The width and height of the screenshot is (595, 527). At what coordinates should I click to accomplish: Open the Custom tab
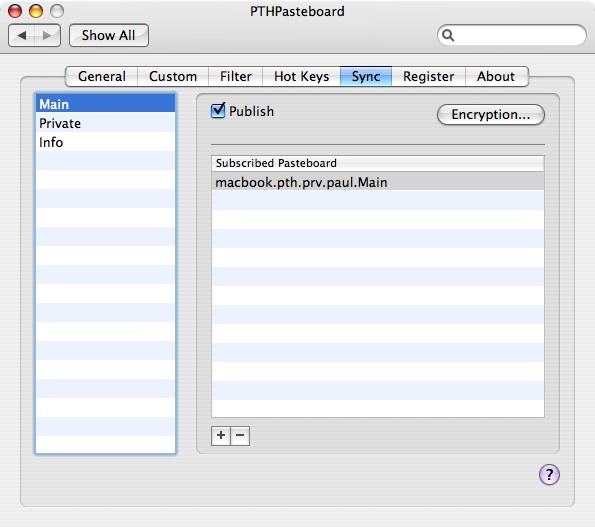coord(173,76)
